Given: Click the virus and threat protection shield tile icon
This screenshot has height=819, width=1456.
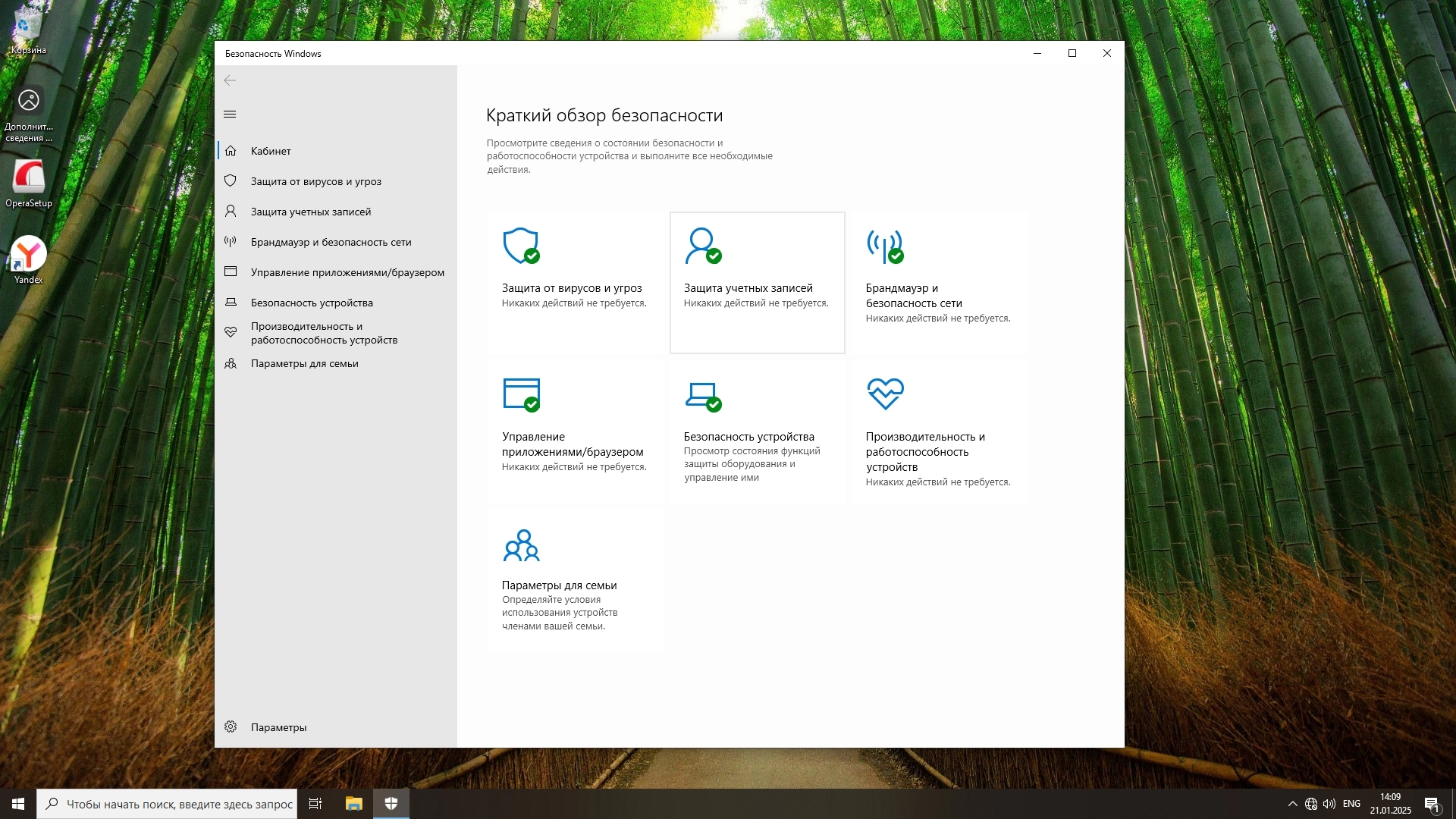Looking at the screenshot, I should (521, 246).
